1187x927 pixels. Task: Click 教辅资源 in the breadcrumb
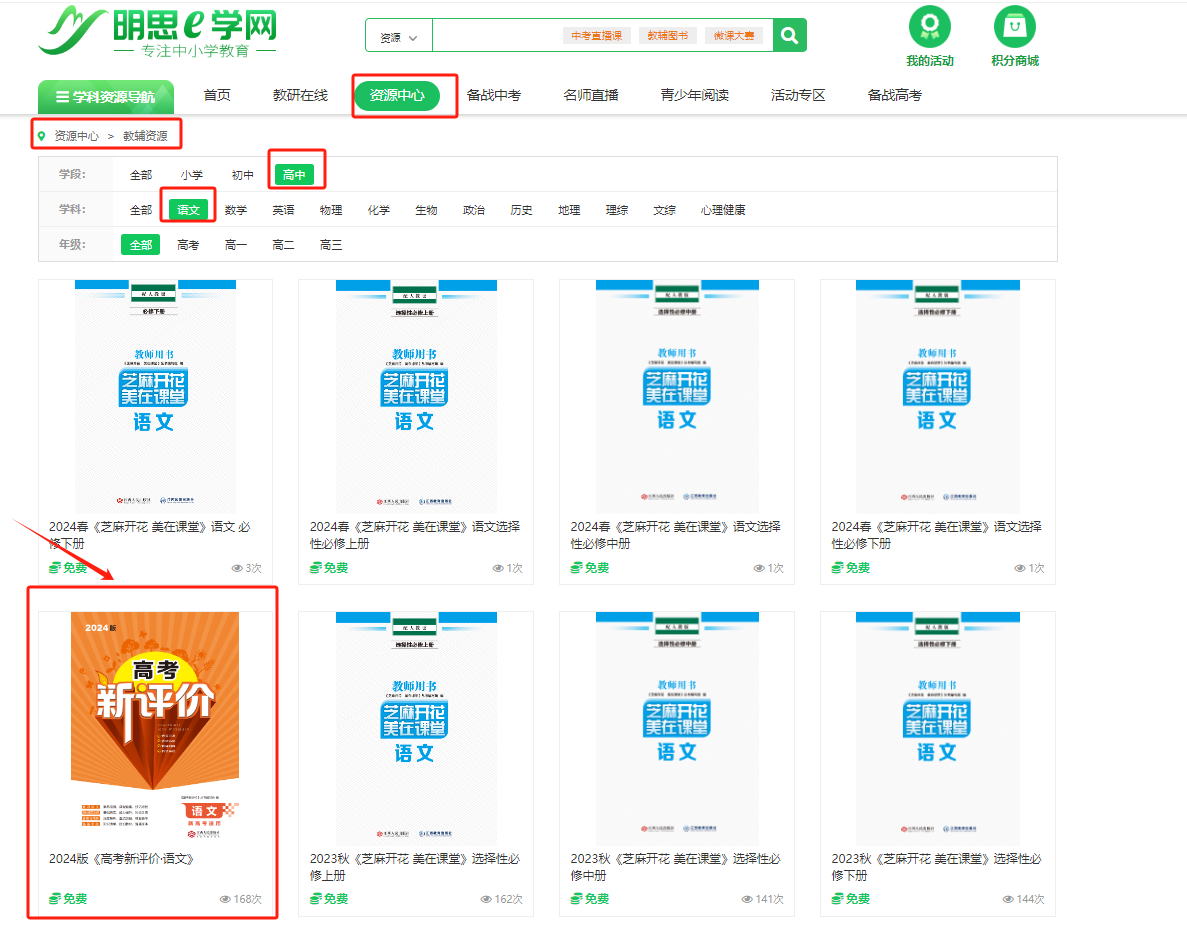(x=145, y=136)
